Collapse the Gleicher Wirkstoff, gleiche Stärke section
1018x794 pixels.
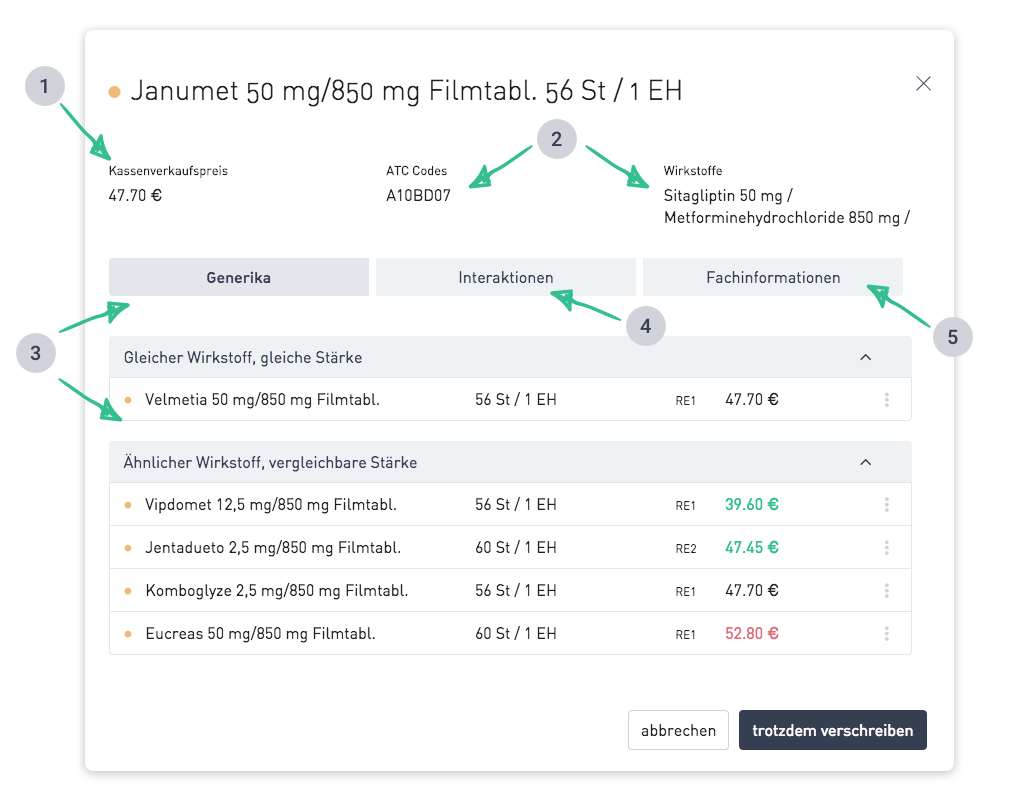(865, 358)
